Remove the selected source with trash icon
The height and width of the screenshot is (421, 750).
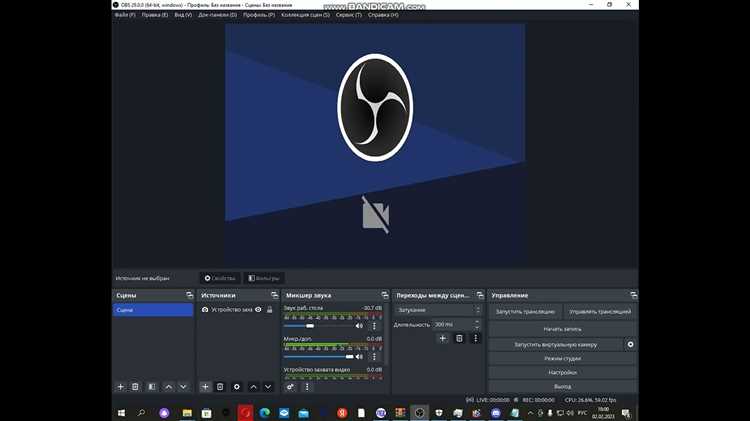point(220,387)
